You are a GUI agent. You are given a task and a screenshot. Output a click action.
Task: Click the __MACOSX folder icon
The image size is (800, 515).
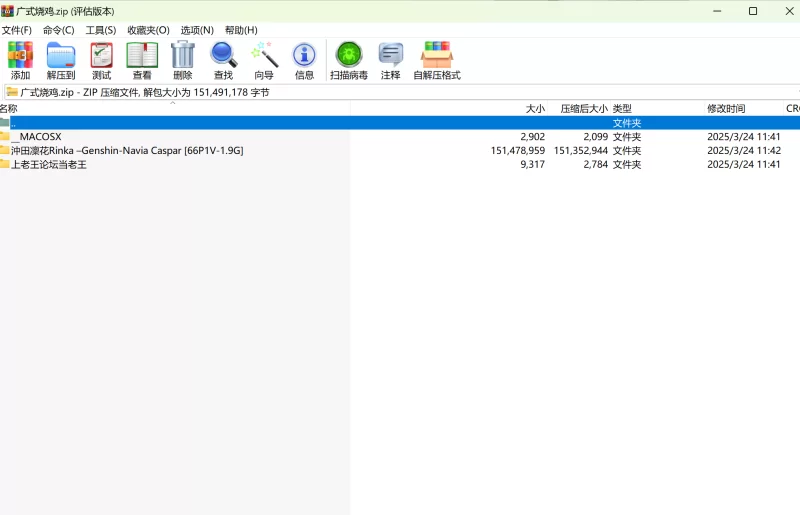pyautogui.click(x=5, y=136)
